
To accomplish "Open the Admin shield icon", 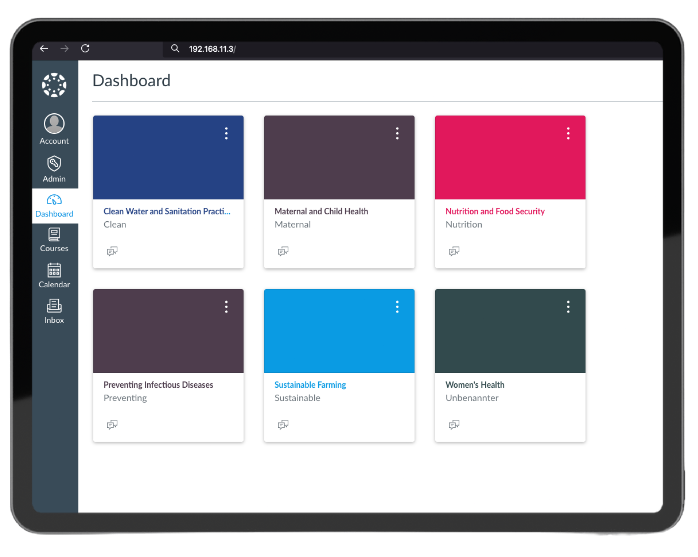I will click(x=54, y=166).
